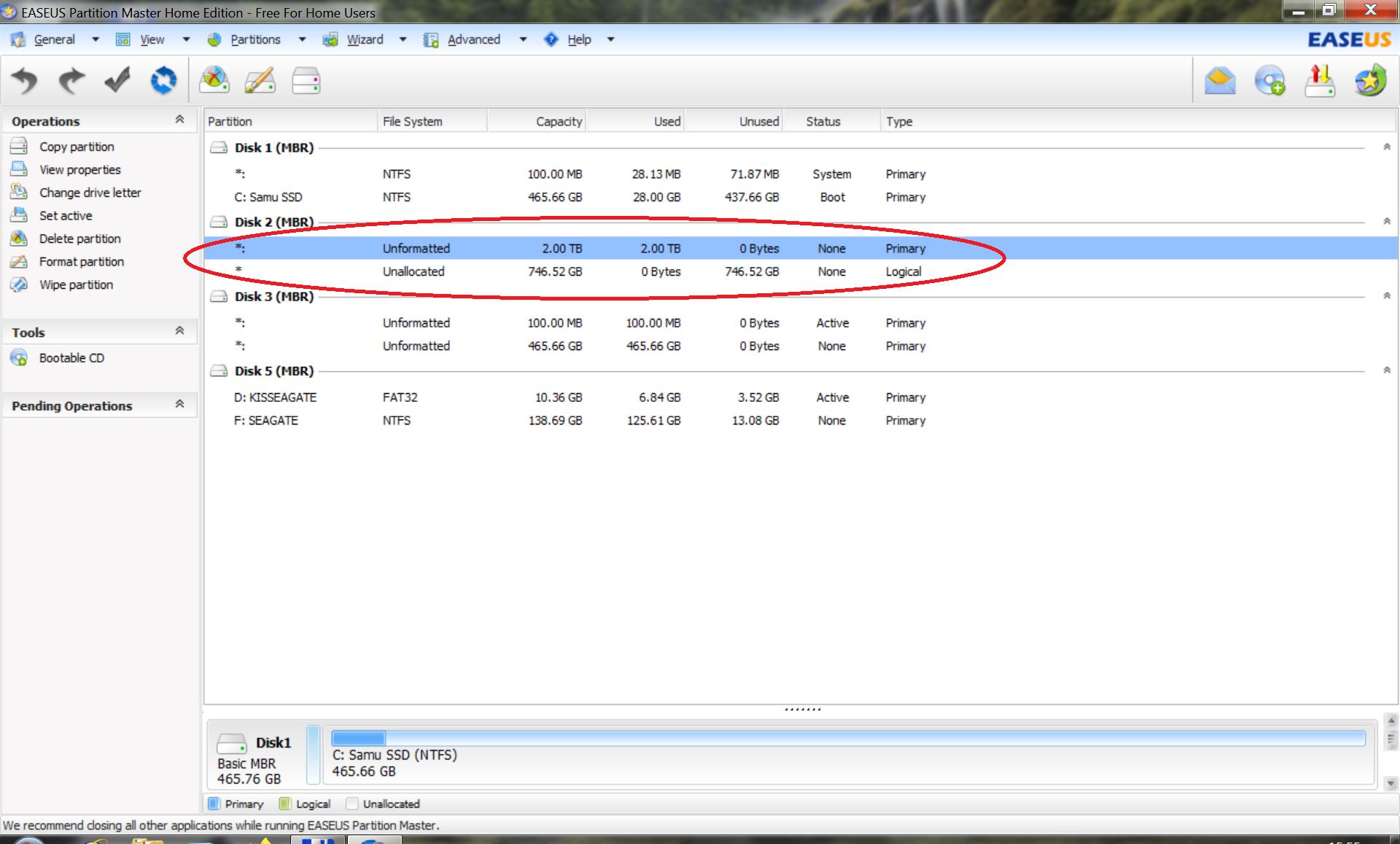Click the resize/move partition pie icon
1400x844 pixels.
[214, 80]
